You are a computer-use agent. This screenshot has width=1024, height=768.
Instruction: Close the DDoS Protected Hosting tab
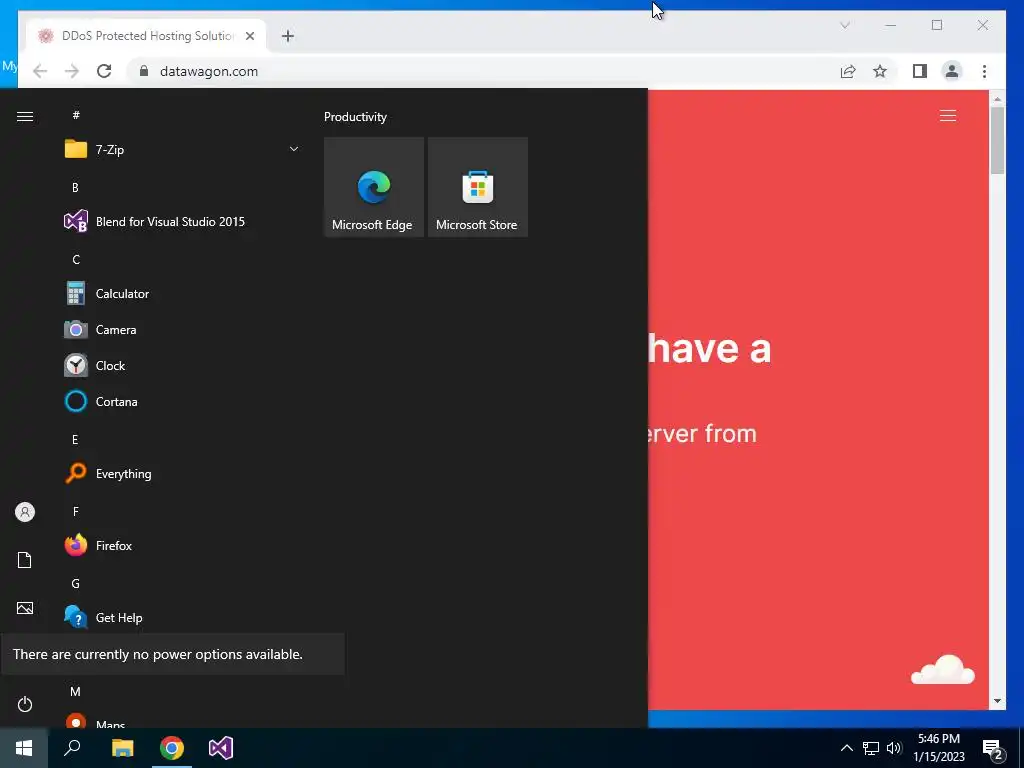click(x=249, y=36)
